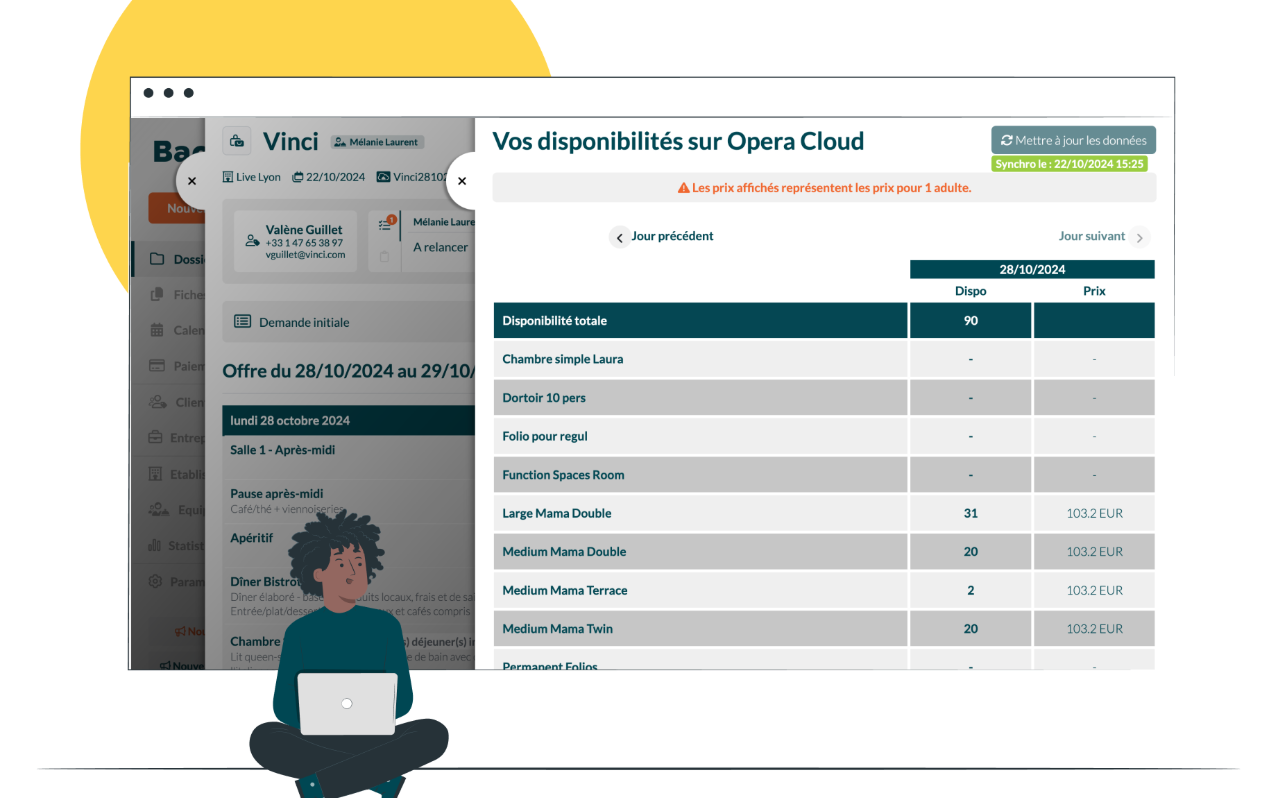The image size is (1278, 798).
Task: Open Clients icon in sidebar
Action: (158, 402)
